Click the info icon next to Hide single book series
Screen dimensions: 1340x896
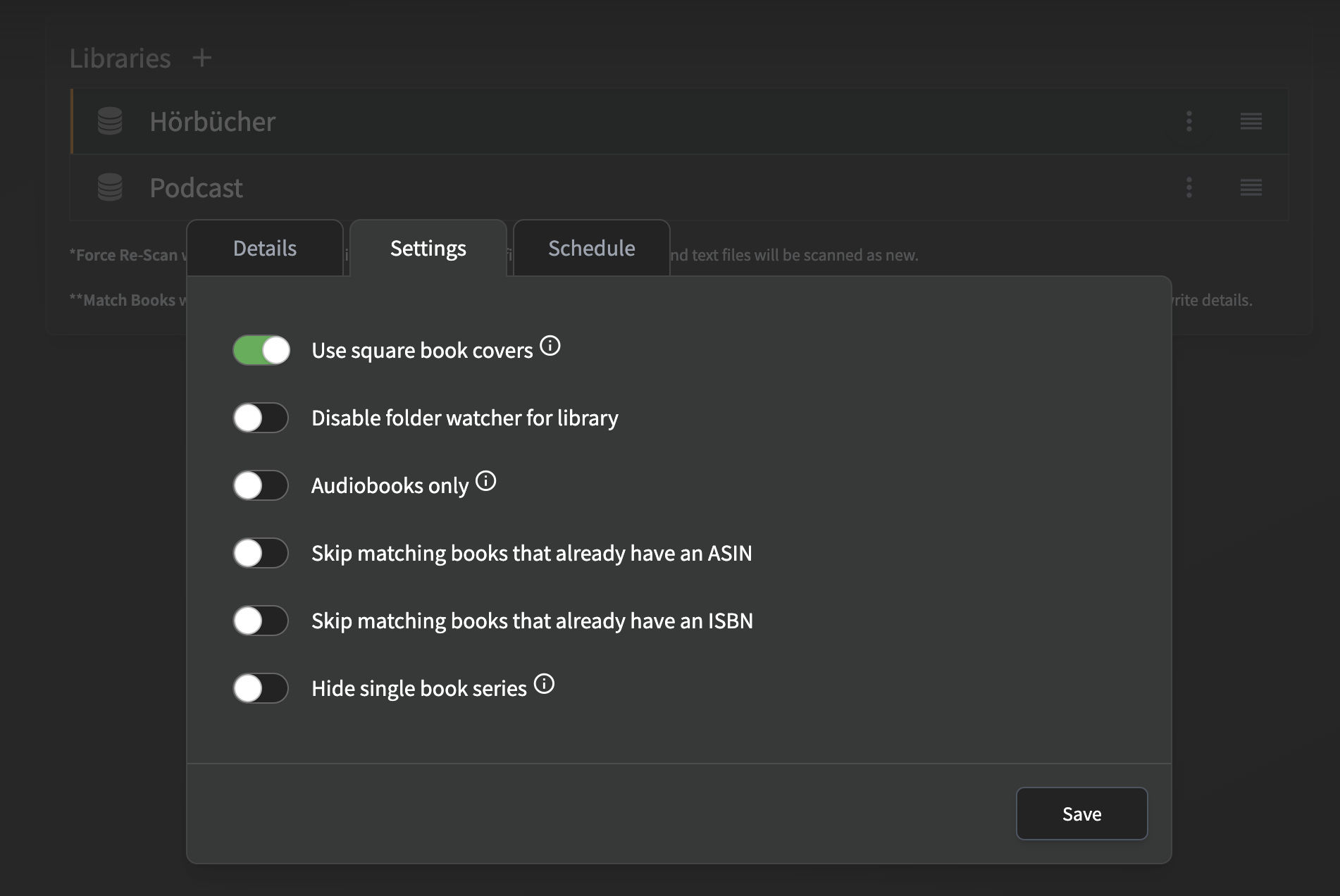pyautogui.click(x=544, y=684)
